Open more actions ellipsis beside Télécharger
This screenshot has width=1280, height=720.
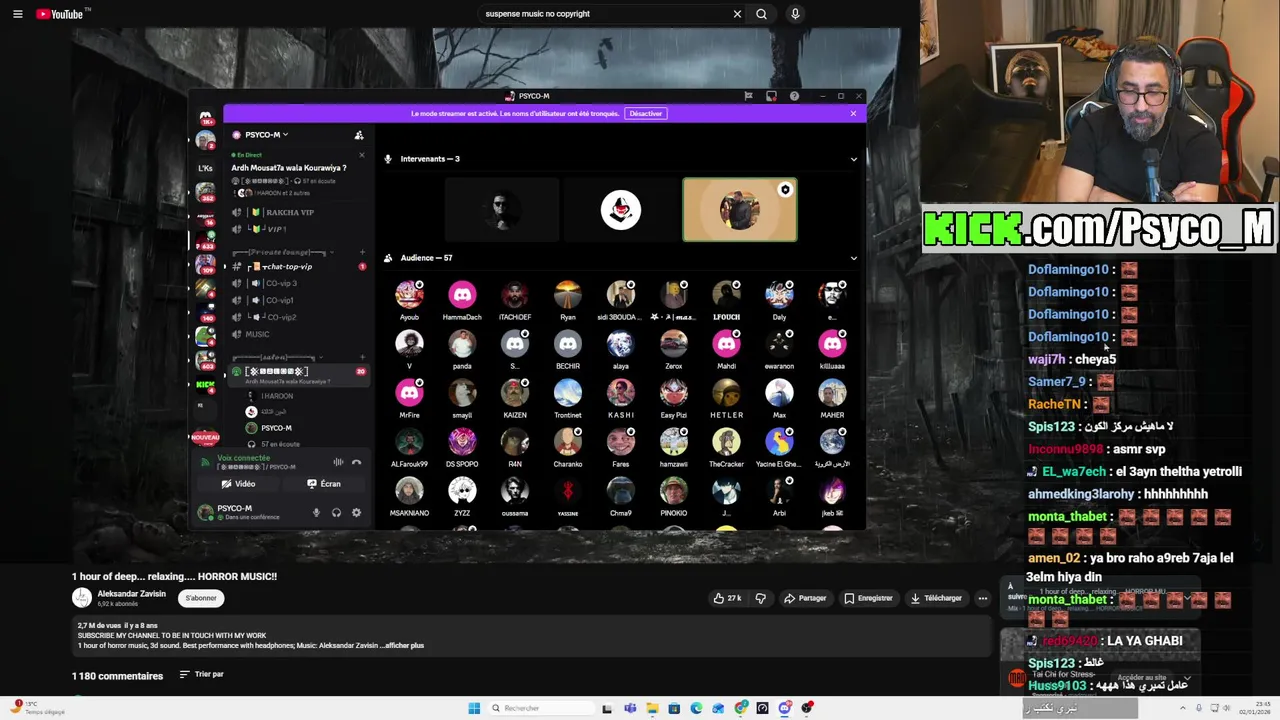point(982,598)
